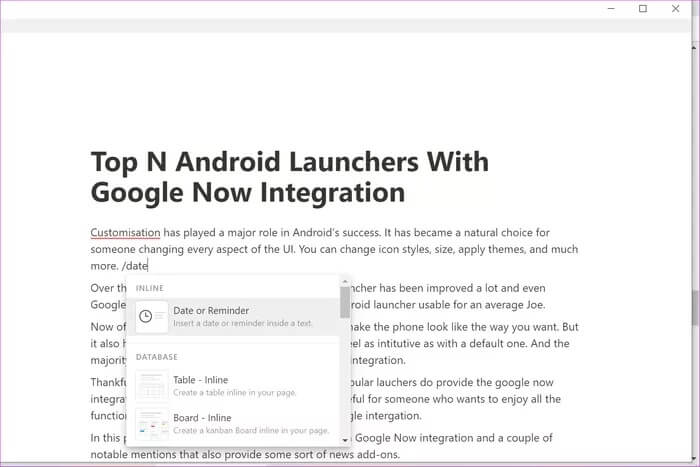Screen dimensions: 700x467
Task: Click the popup menu scrollbar thumb
Action: 345,302
